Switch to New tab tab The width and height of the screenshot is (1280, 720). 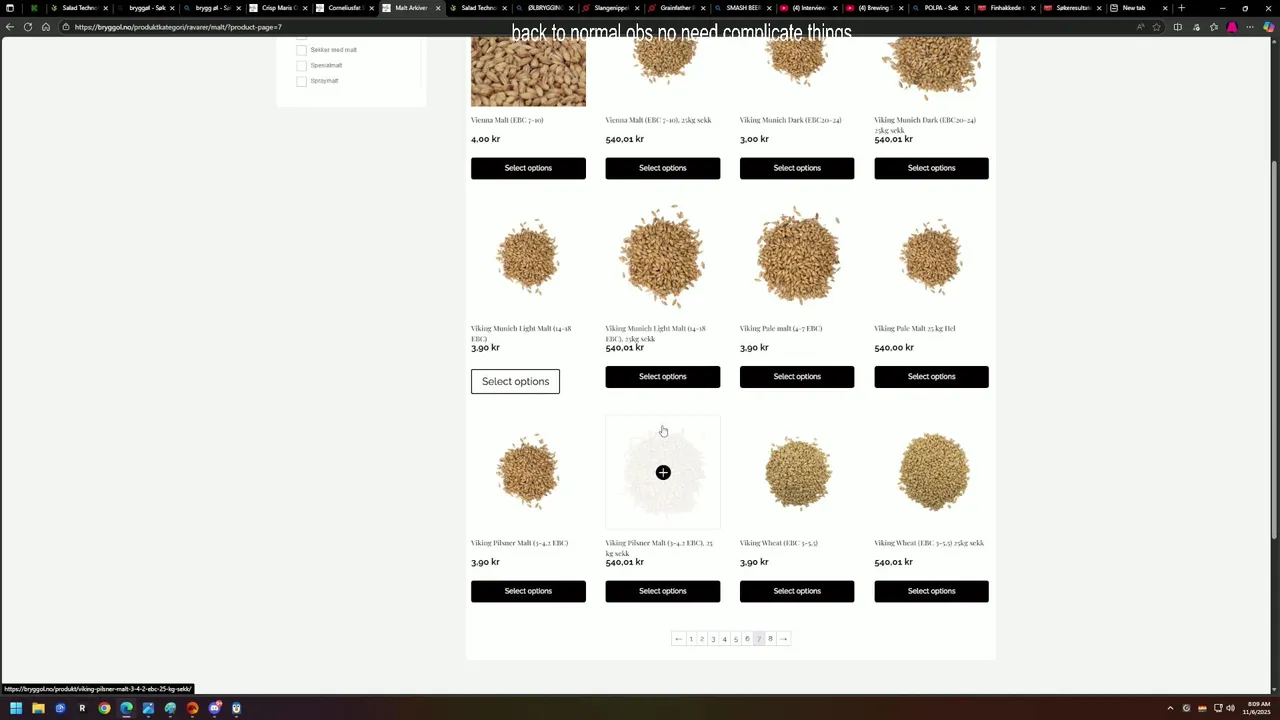(x=1138, y=8)
